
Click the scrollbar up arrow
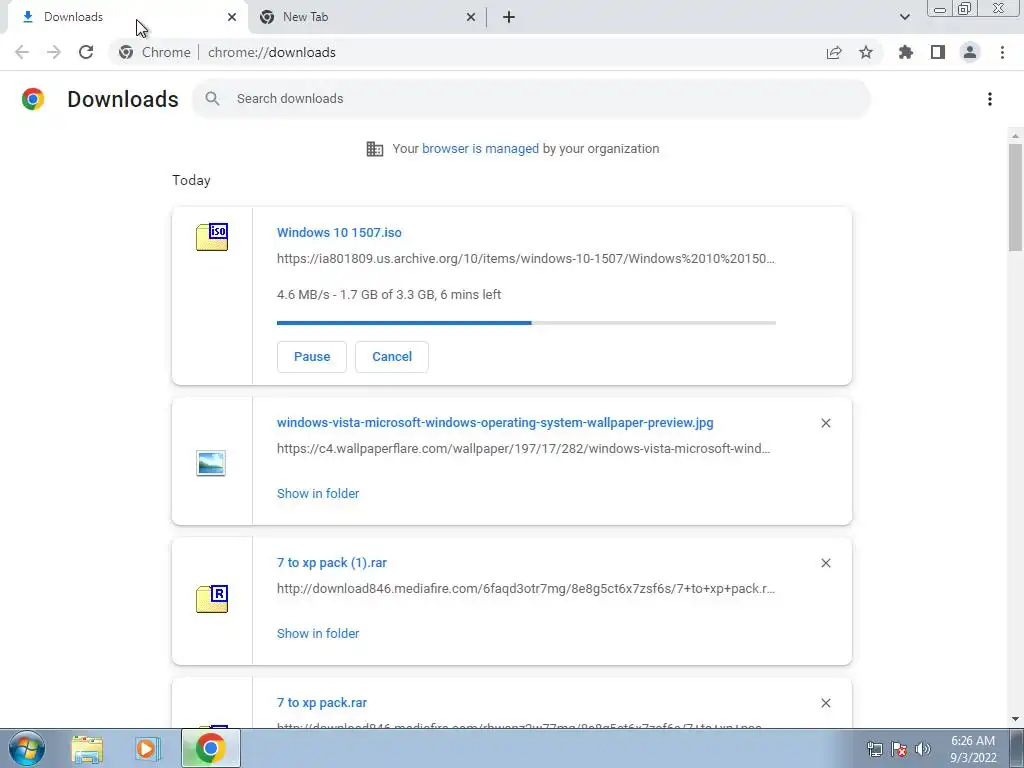pyautogui.click(x=1015, y=136)
